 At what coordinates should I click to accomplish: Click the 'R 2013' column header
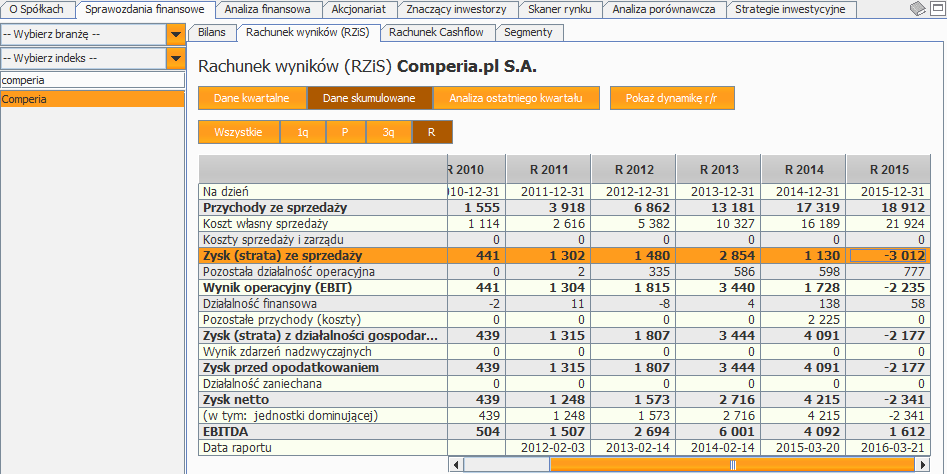click(x=718, y=170)
